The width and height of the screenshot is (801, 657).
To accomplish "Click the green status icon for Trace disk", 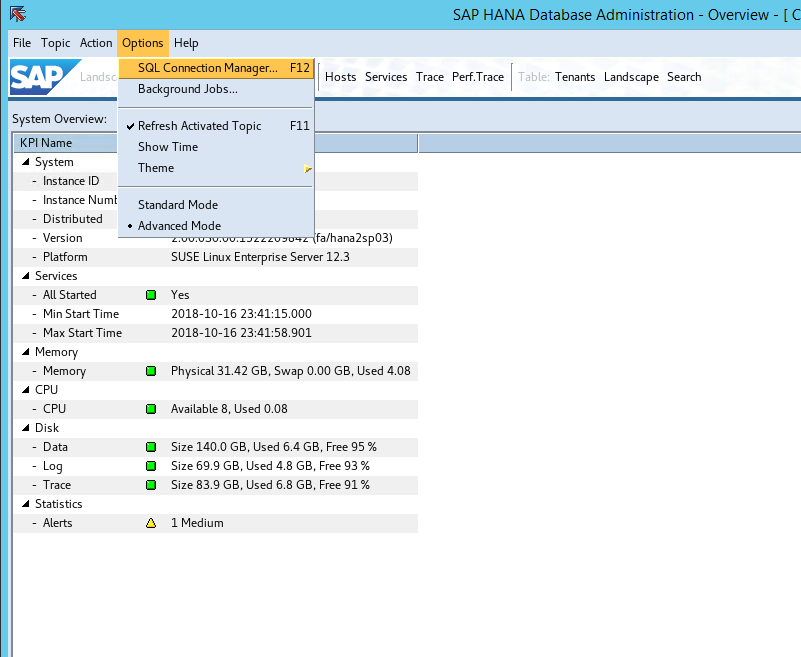I will (151, 485).
